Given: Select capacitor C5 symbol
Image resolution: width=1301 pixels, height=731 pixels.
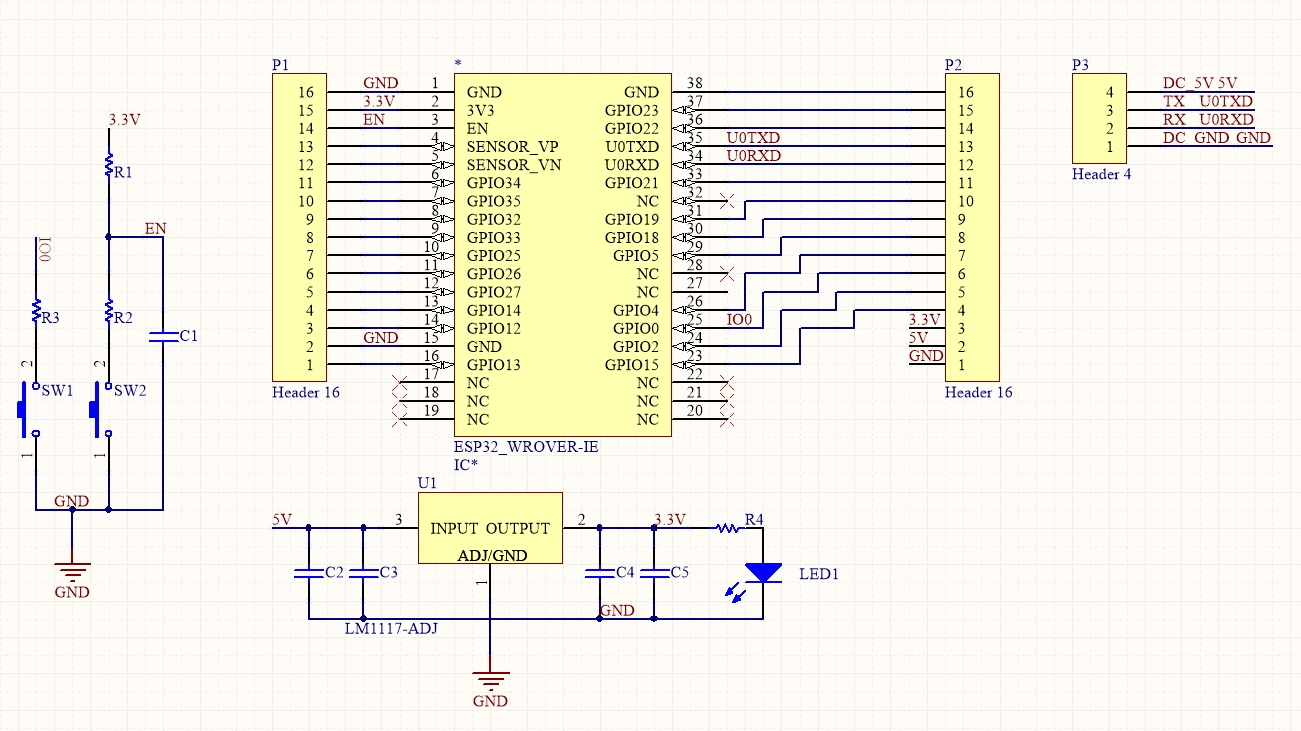Looking at the screenshot, I should (654, 573).
